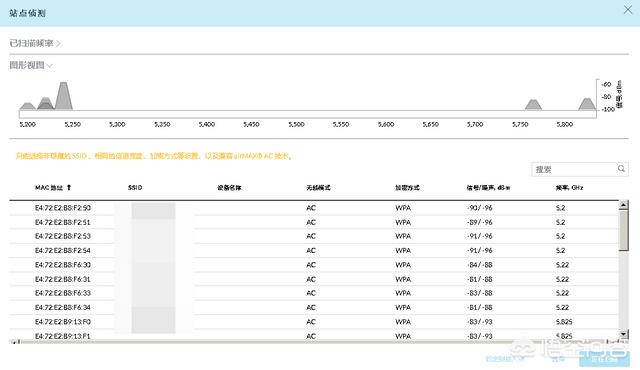Select row with MAC E4:72:E2:B9:13:F0
Screen dimensions: 640x370
tap(313, 322)
